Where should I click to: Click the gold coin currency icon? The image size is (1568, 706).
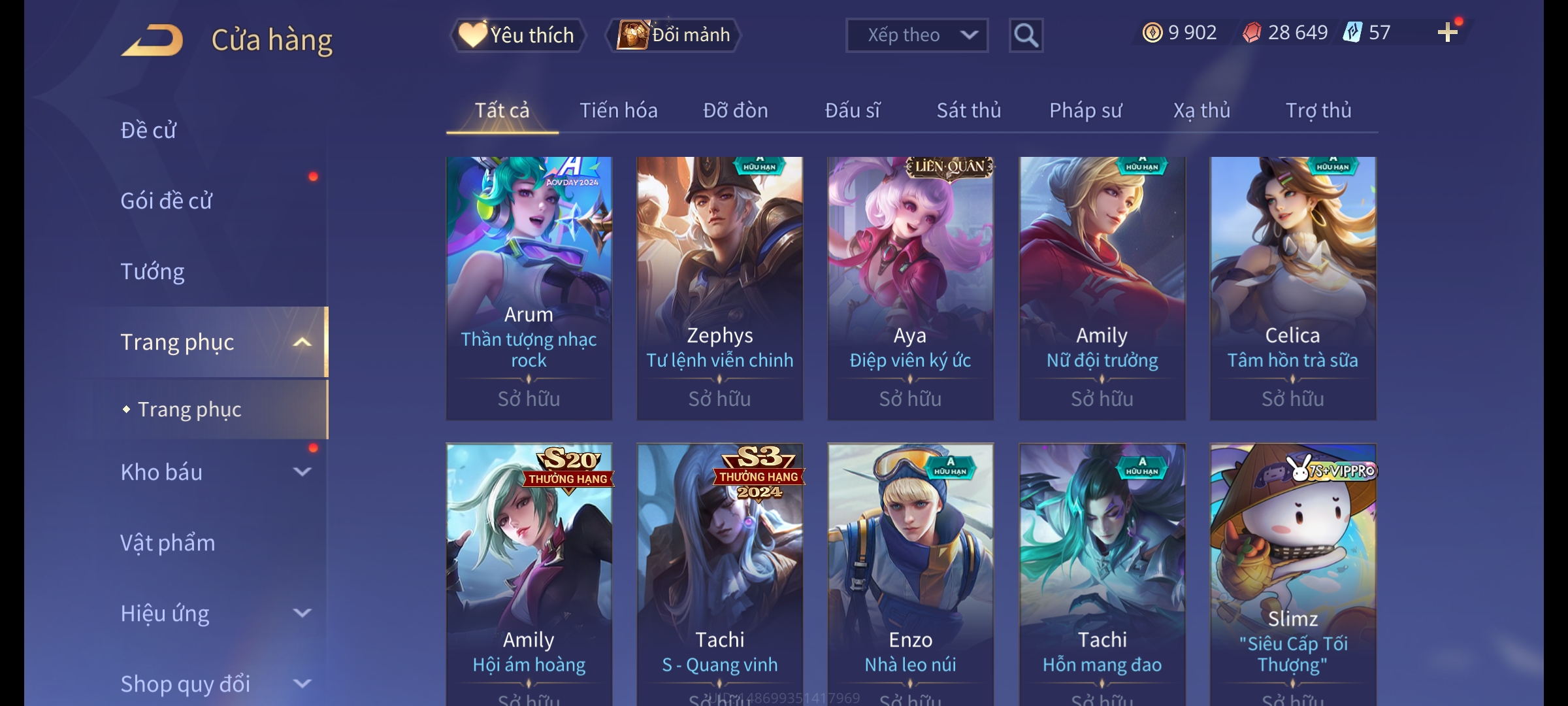(1152, 32)
